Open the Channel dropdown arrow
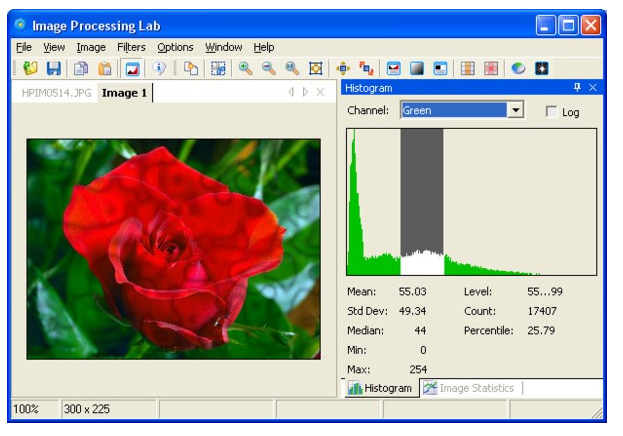The height and width of the screenshot is (436, 623). (516, 110)
